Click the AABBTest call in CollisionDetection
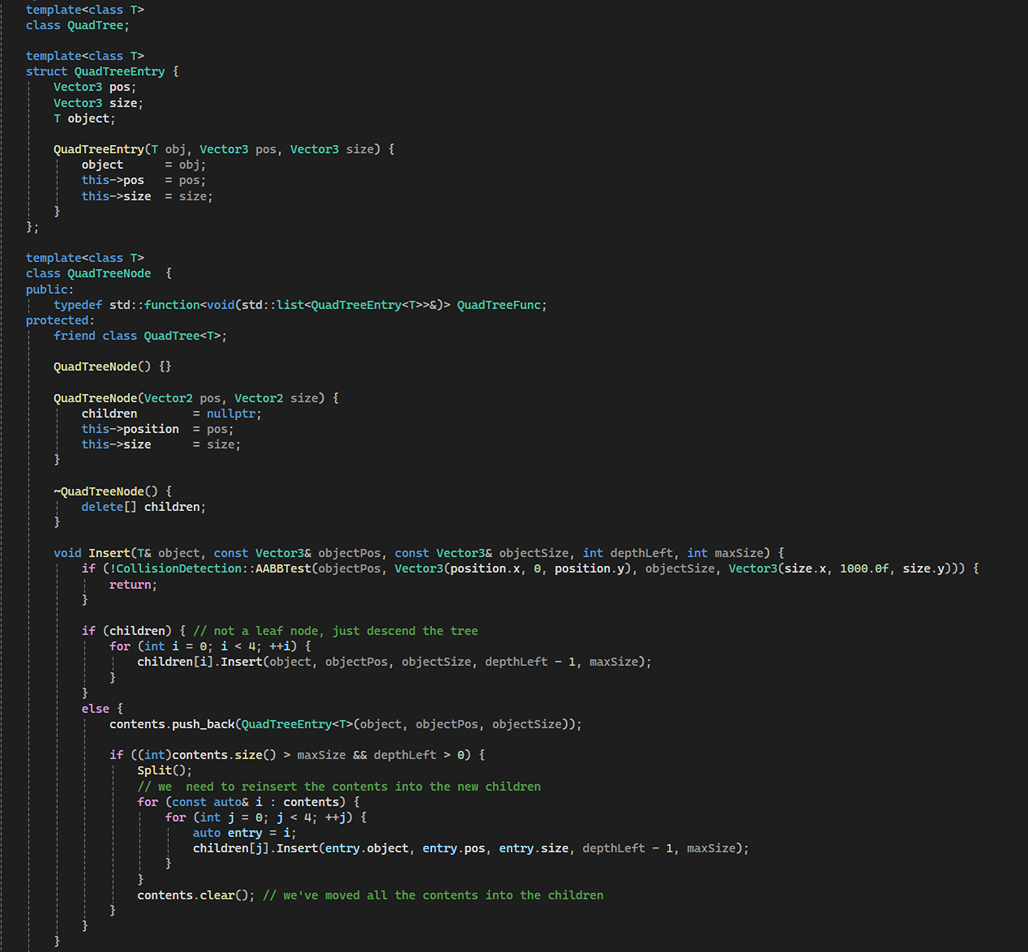Image resolution: width=1028 pixels, height=952 pixels. (282, 569)
